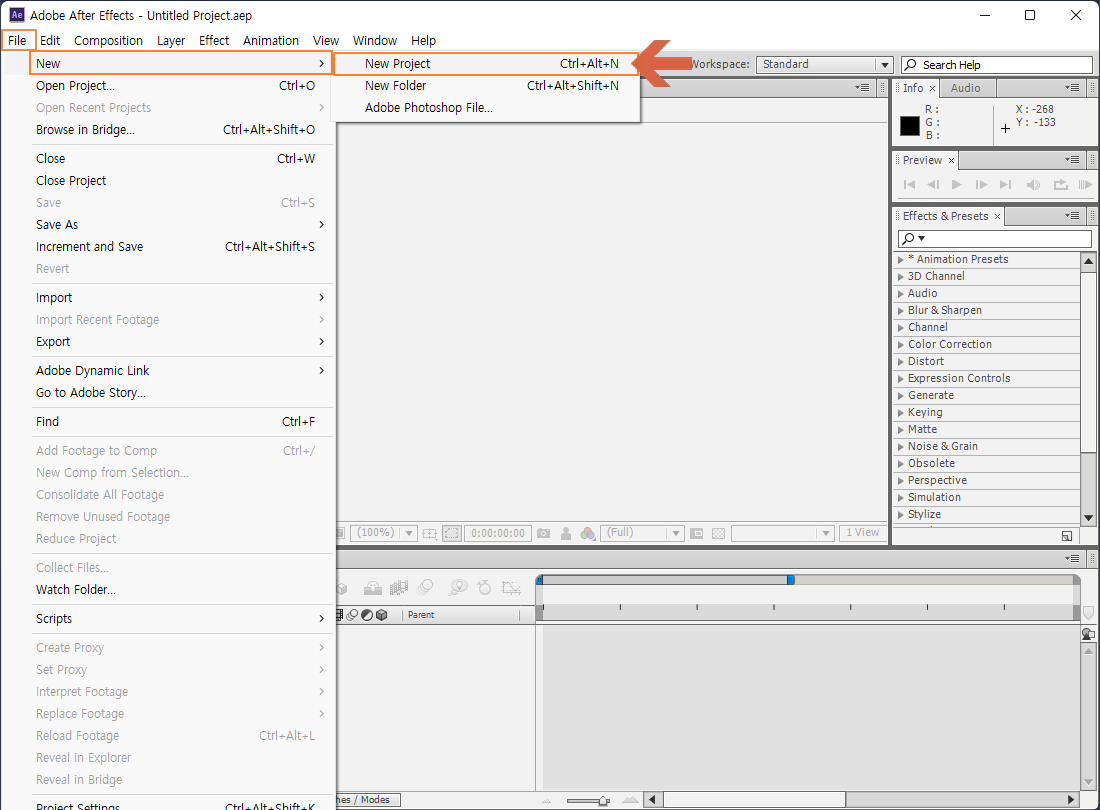Expand the Stylize effects category
This screenshot has height=810, width=1100.
click(901, 515)
